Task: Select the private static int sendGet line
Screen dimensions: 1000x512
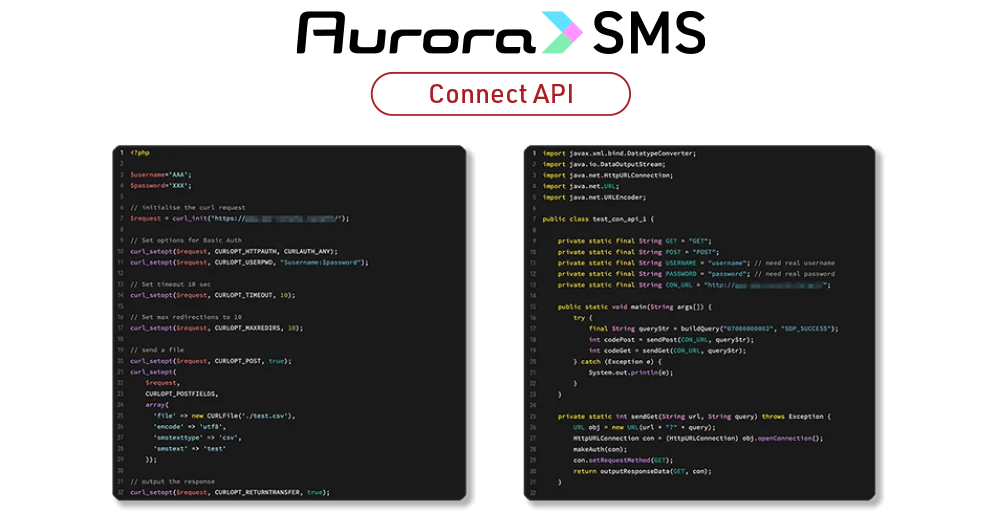Action: 695,416
